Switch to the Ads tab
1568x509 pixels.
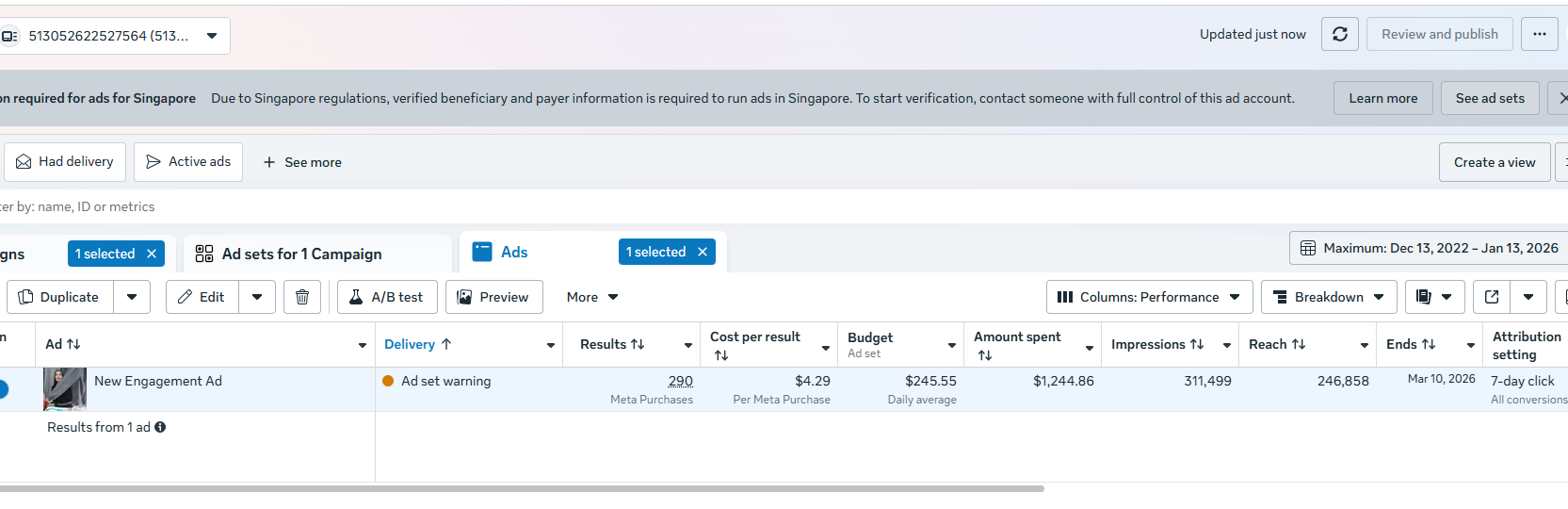(x=514, y=252)
